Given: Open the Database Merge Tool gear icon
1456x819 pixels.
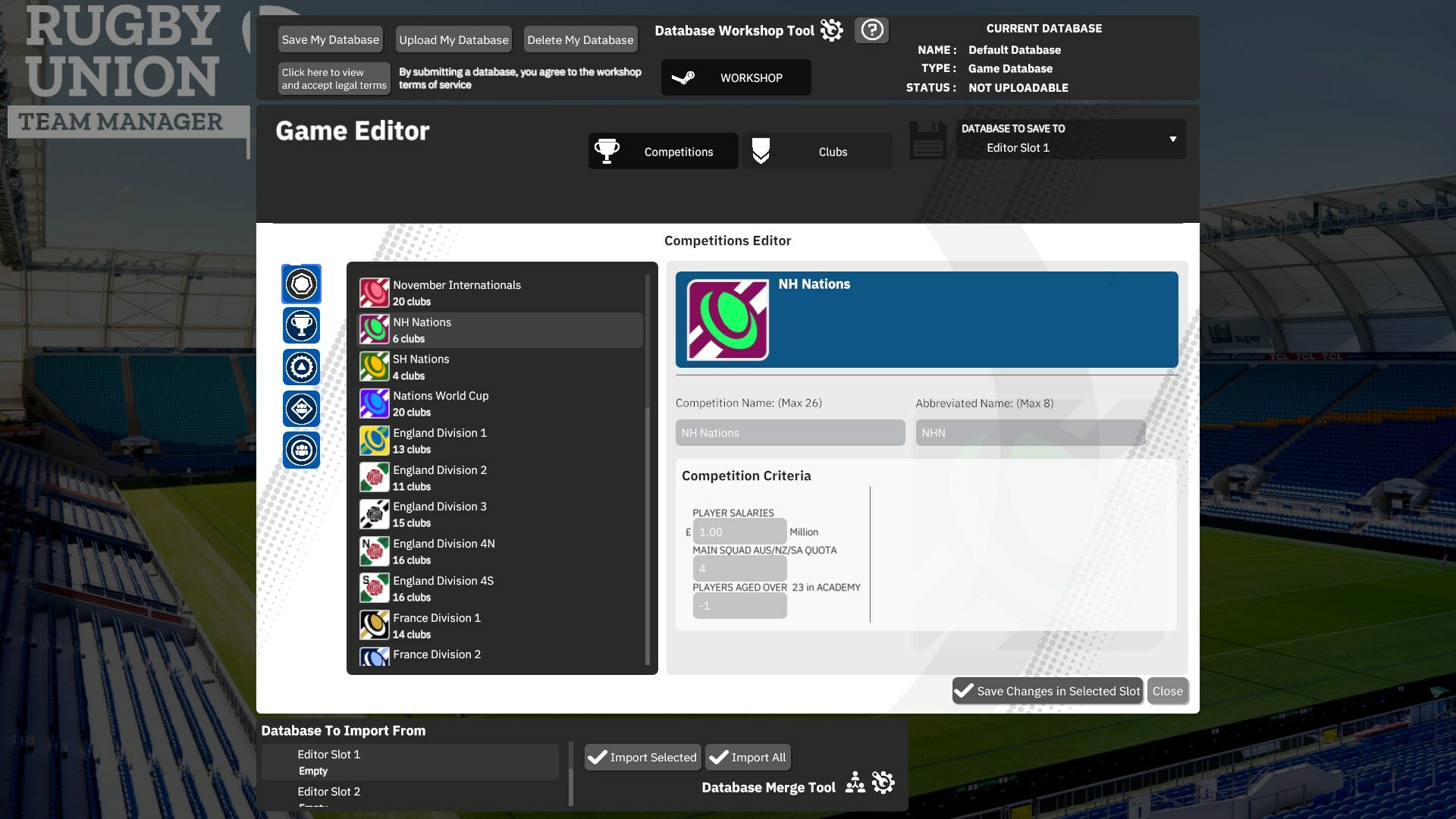Looking at the screenshot, I should click(883, 782).
